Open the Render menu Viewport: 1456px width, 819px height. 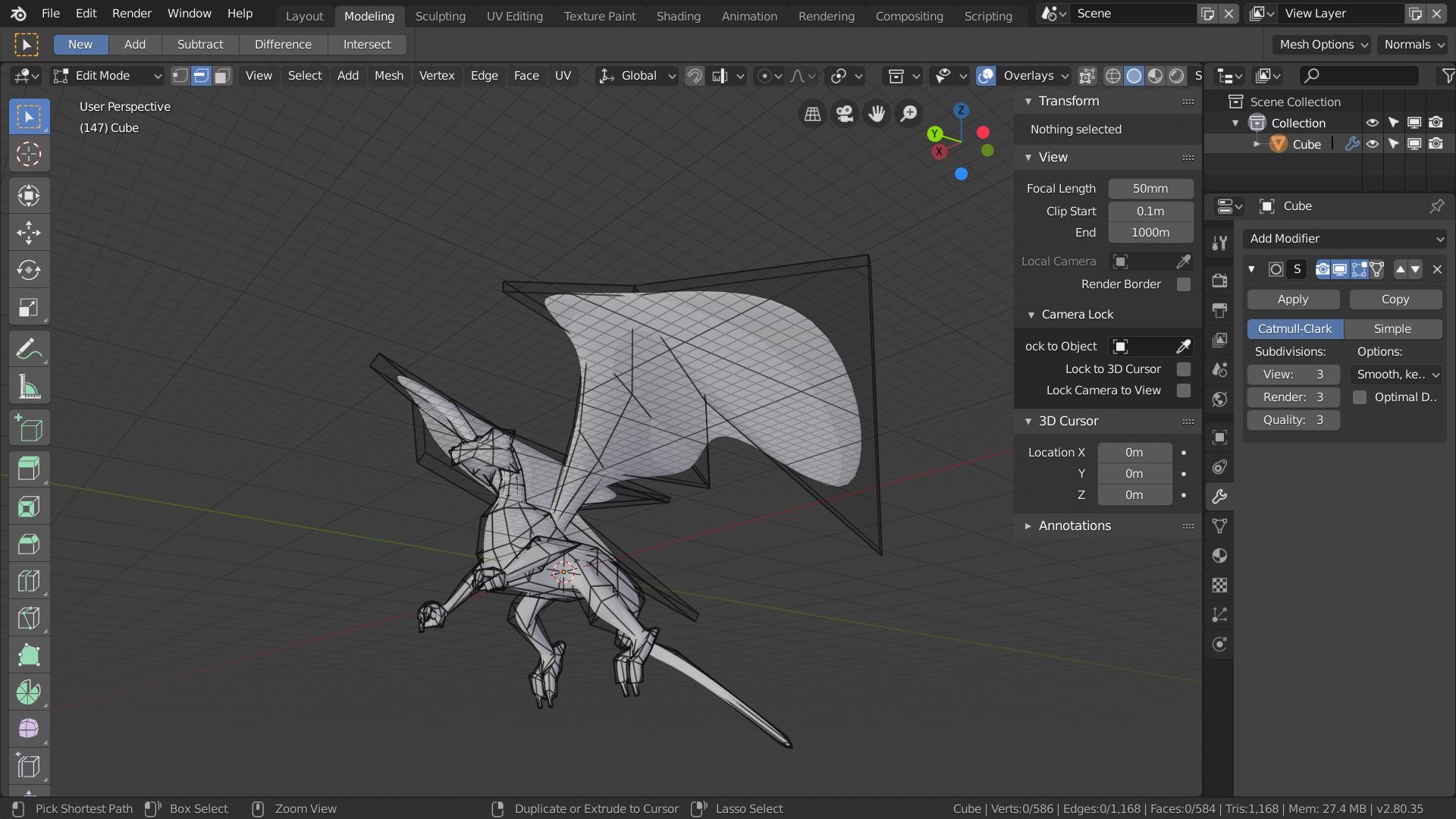[132, 14]
